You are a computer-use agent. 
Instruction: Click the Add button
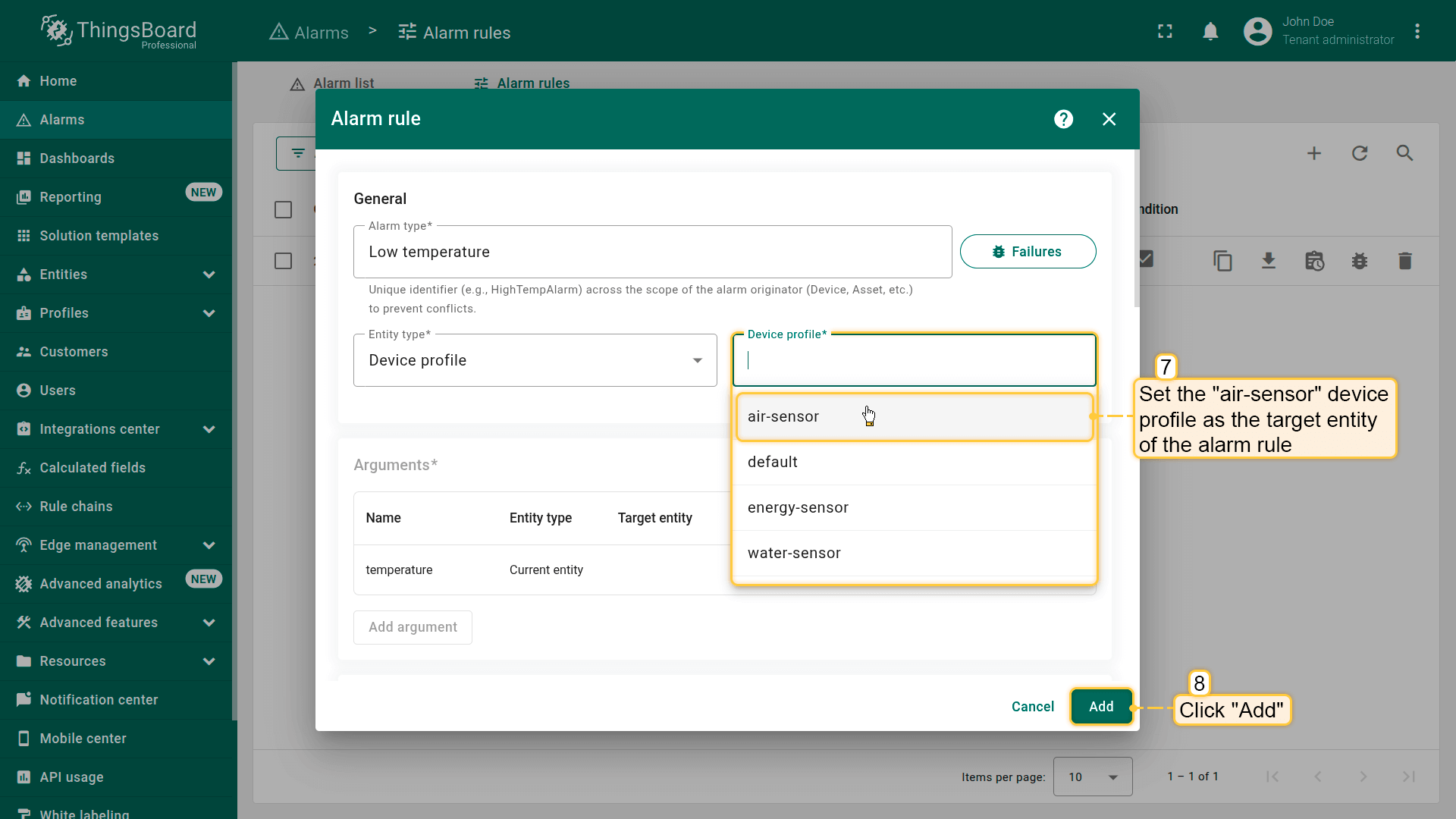pyautogui.click(x=1101, y=707)
